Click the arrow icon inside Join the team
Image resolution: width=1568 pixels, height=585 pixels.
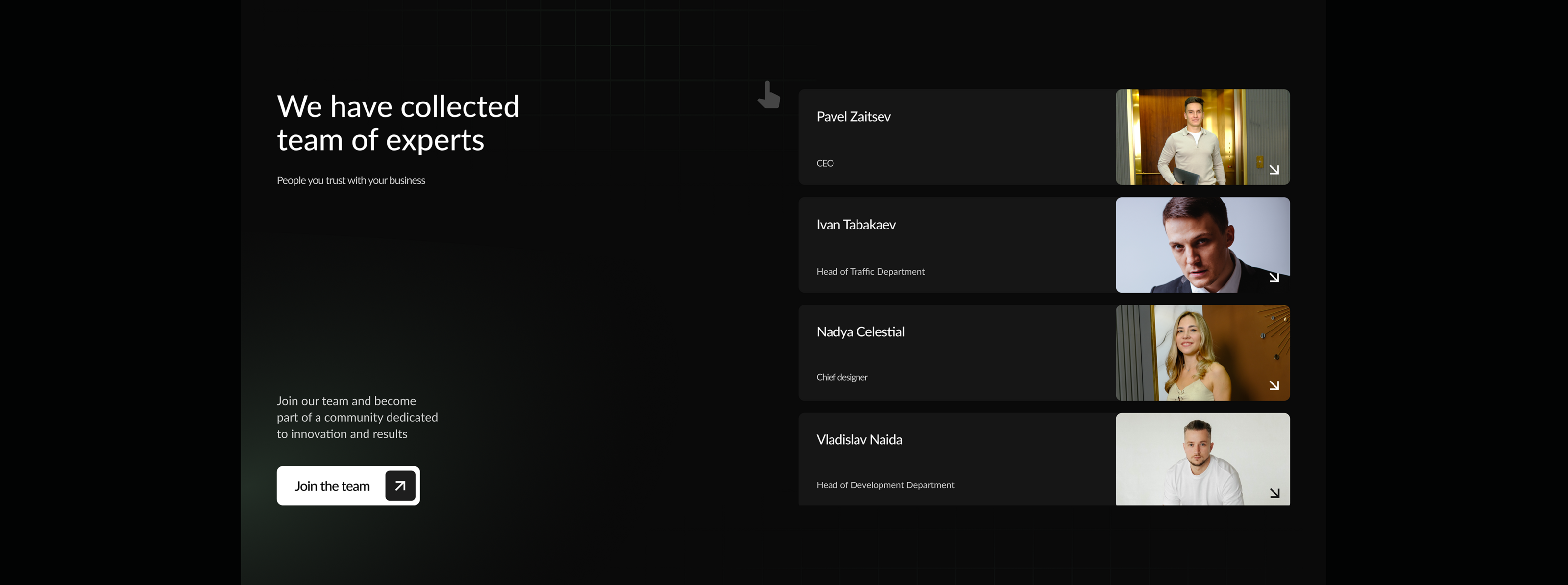coord(400,485)
